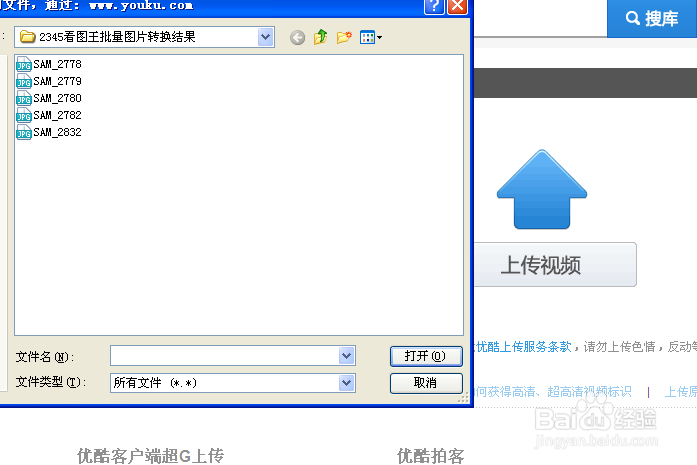Click the 取消 button

[x=426, y=383]
